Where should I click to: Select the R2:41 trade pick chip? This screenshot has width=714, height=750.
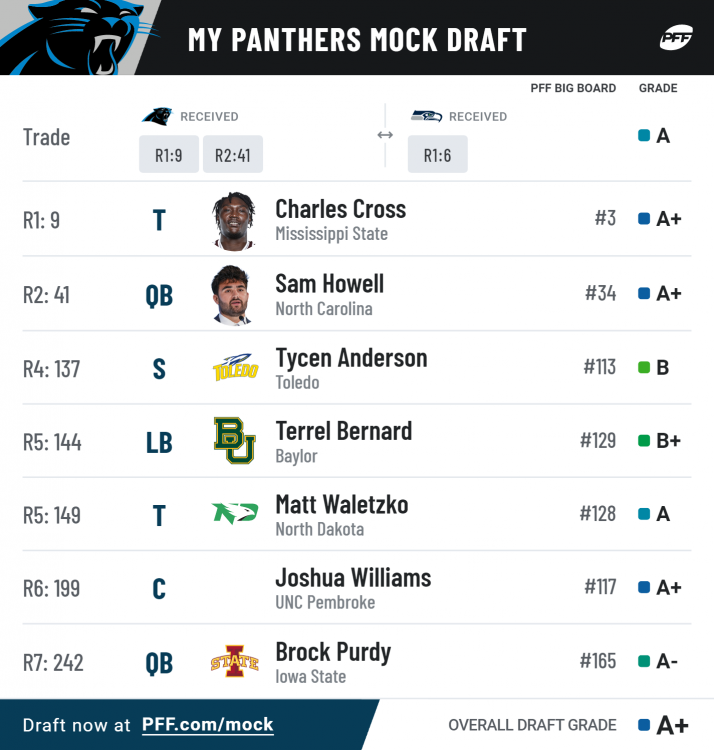click(x=233, y=154)
